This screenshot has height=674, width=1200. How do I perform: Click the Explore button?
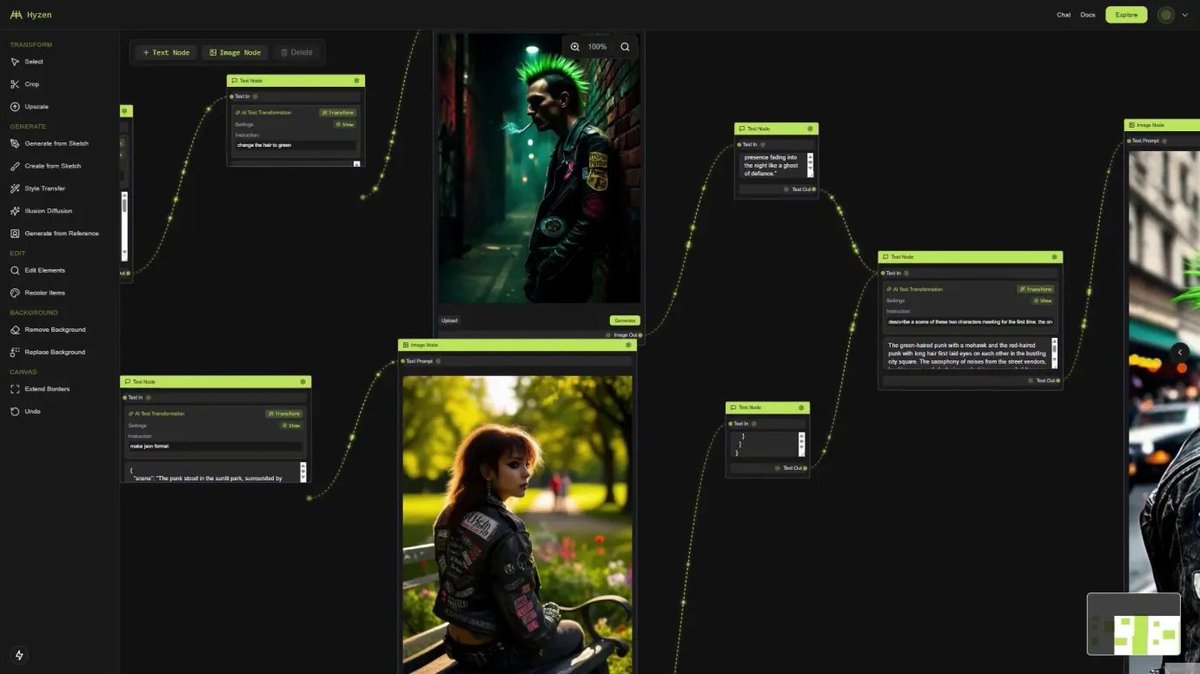click(x=1126, y=15)
